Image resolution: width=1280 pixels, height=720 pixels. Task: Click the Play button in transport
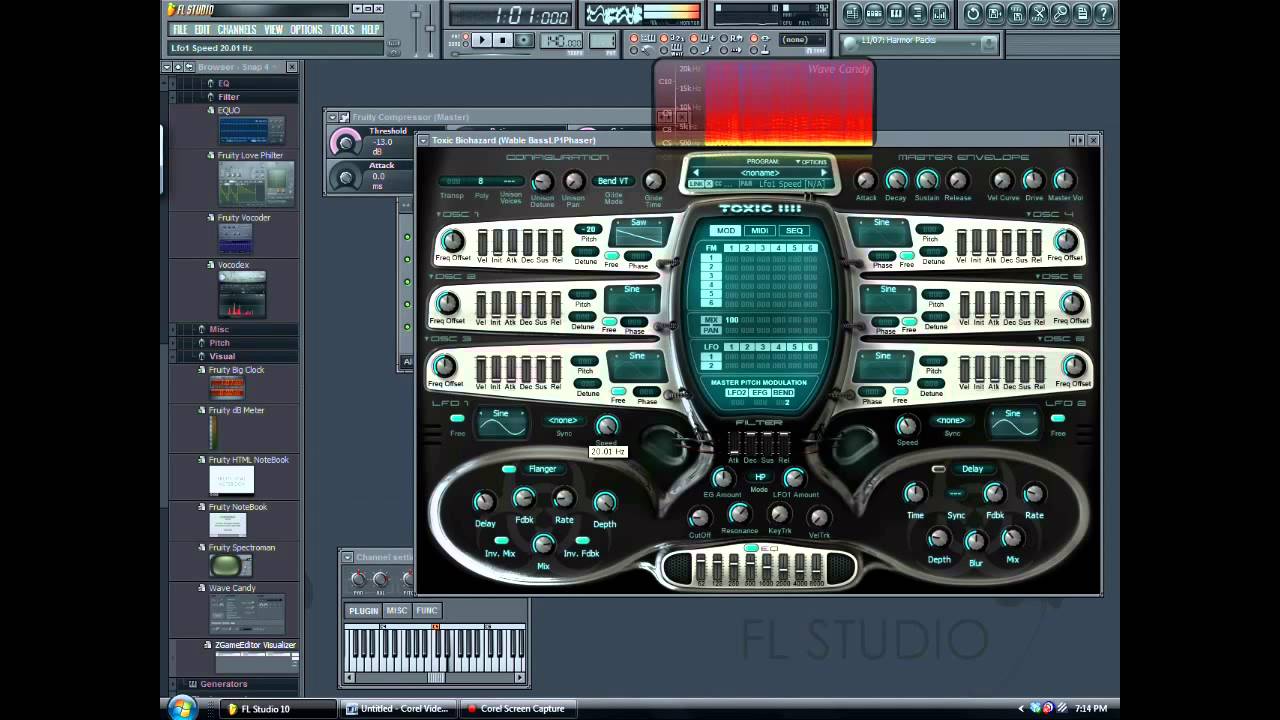[x=481, y=40]
